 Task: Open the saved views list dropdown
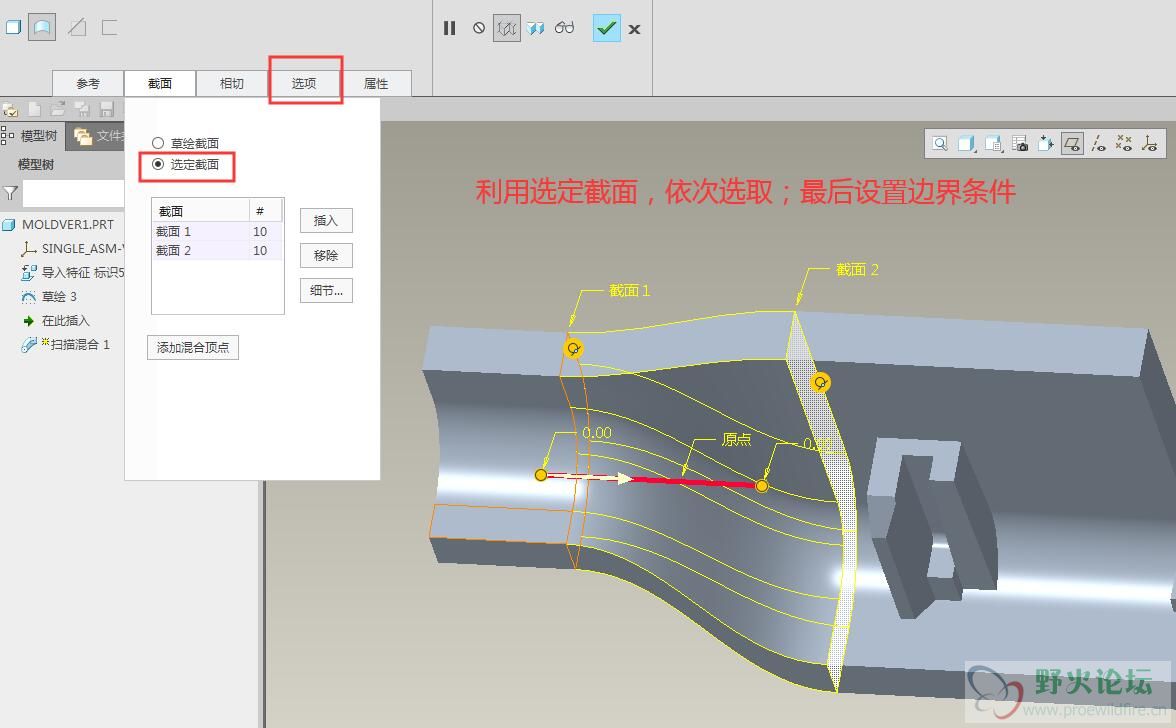click(994, 143)
